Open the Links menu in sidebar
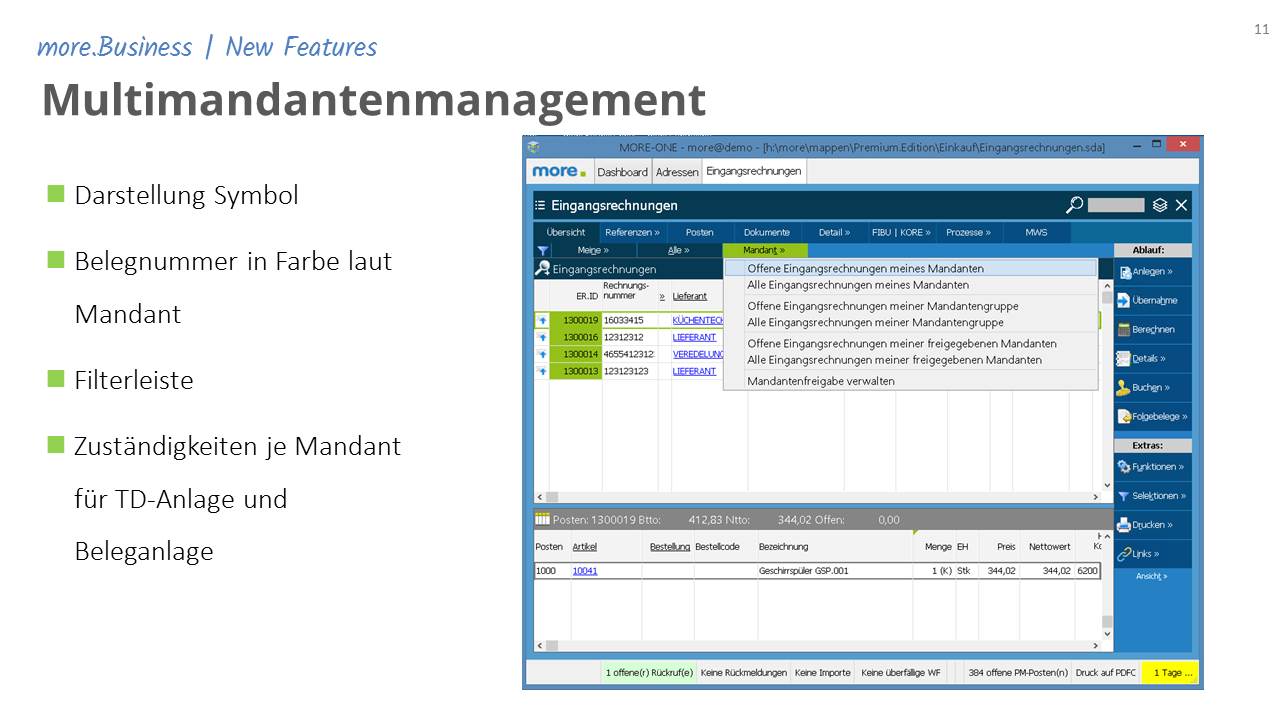 pos(1152,553)
